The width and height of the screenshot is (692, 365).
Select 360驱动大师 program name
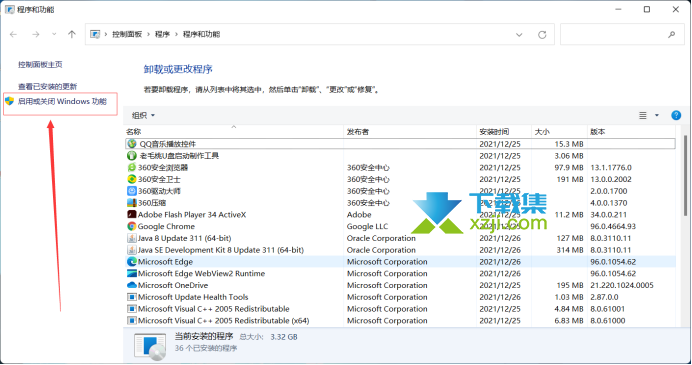click(159, 191)
